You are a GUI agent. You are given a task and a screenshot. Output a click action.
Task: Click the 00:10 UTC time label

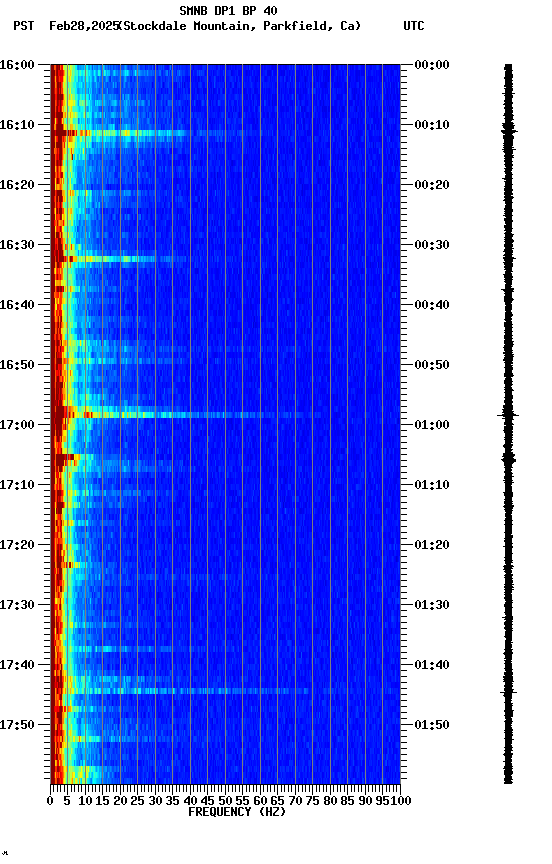[x=432, y=125]
